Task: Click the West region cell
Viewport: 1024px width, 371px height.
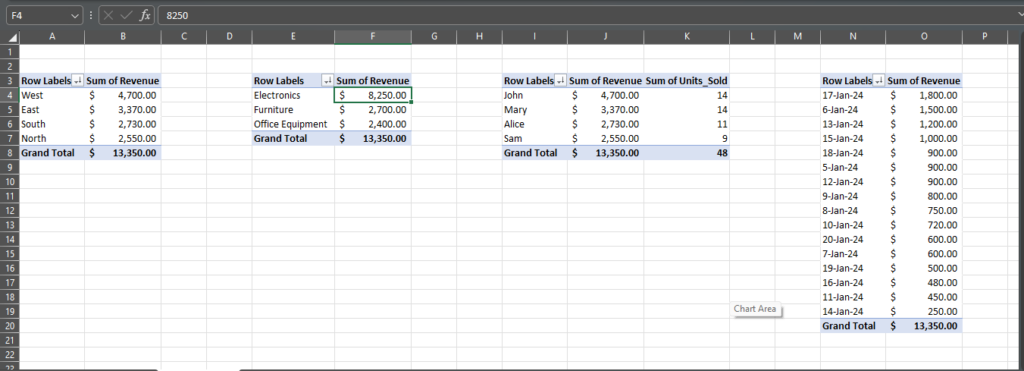Action: pyautogui.click(x=52, y=95)
